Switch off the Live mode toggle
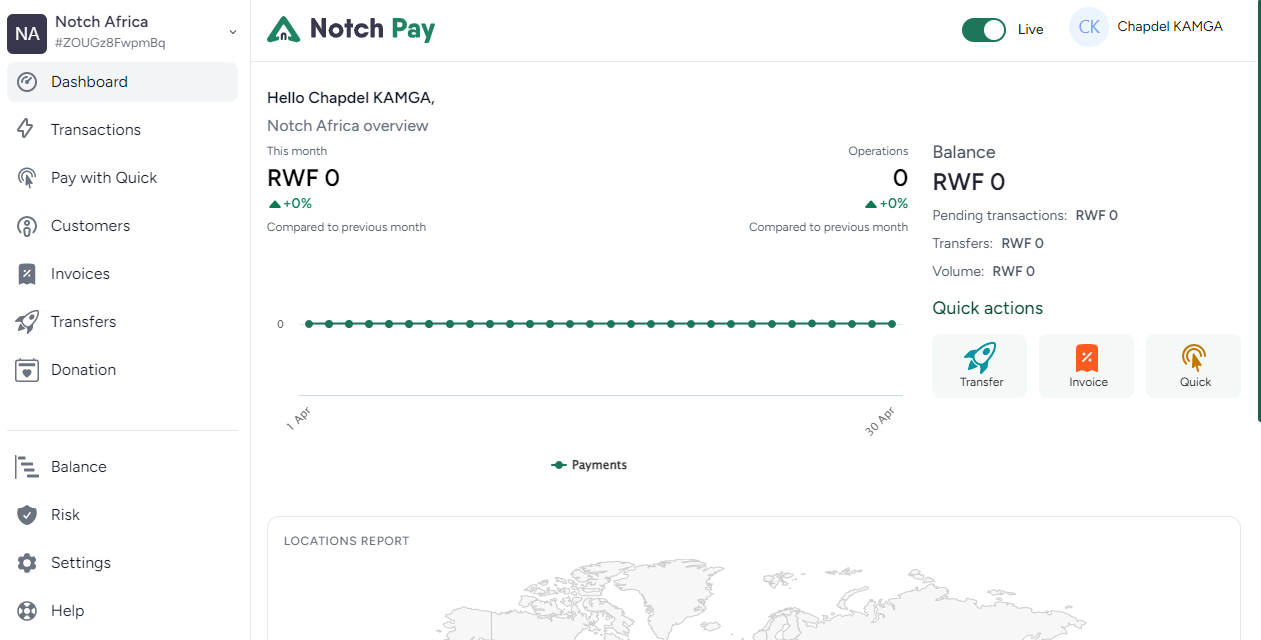The height and width of the screenshot is (640, 1261). [984, 30]
